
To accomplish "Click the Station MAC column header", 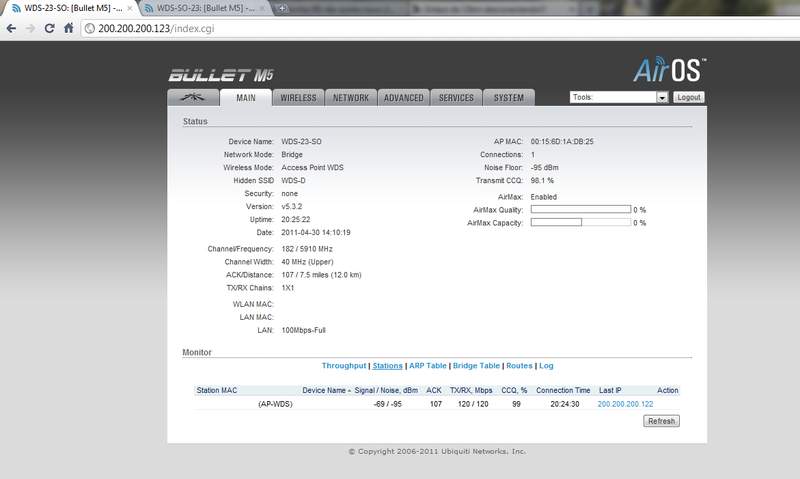I will 217,390.
